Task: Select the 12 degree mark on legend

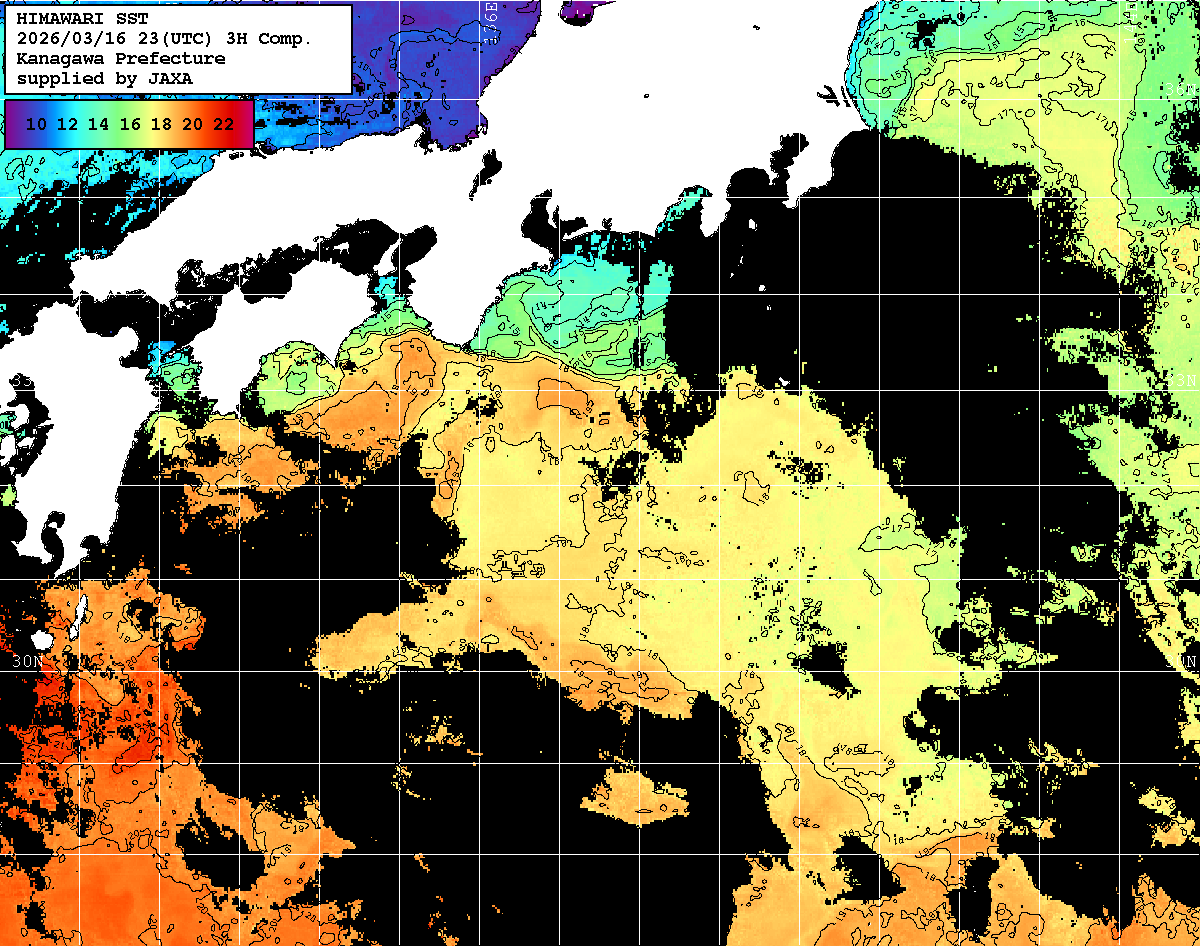Action: point(67,124)
